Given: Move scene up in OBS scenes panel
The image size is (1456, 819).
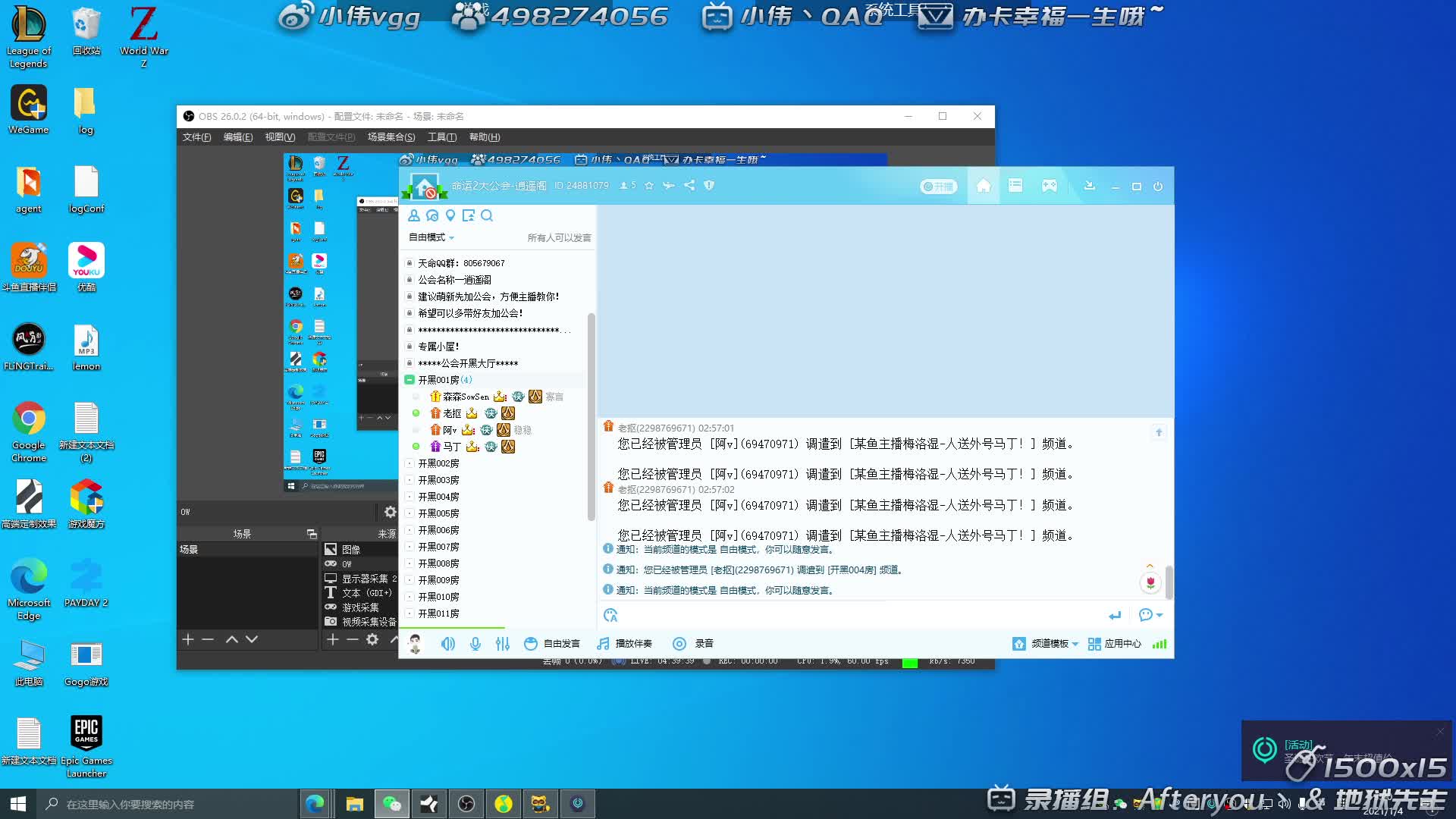Looking at the screenshot, I should coord(232,639).
